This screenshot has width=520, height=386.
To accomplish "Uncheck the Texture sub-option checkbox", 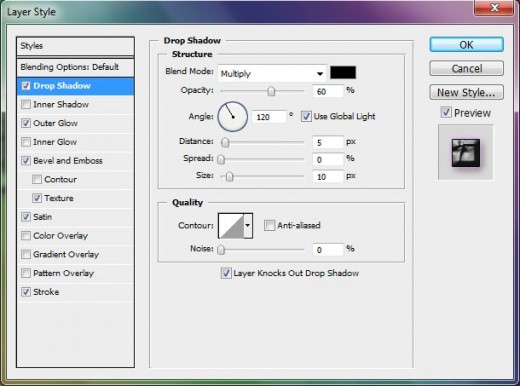I will (x=37, y=198).
